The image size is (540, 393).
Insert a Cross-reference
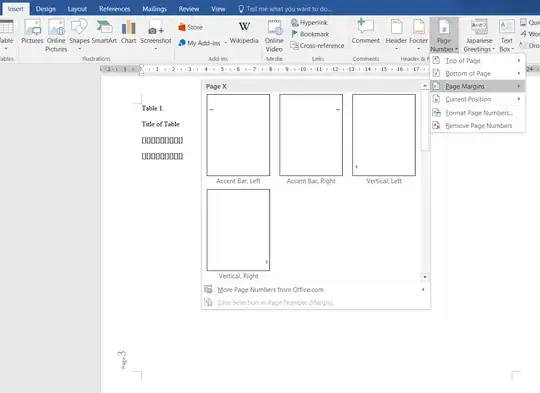pos(317,45)
